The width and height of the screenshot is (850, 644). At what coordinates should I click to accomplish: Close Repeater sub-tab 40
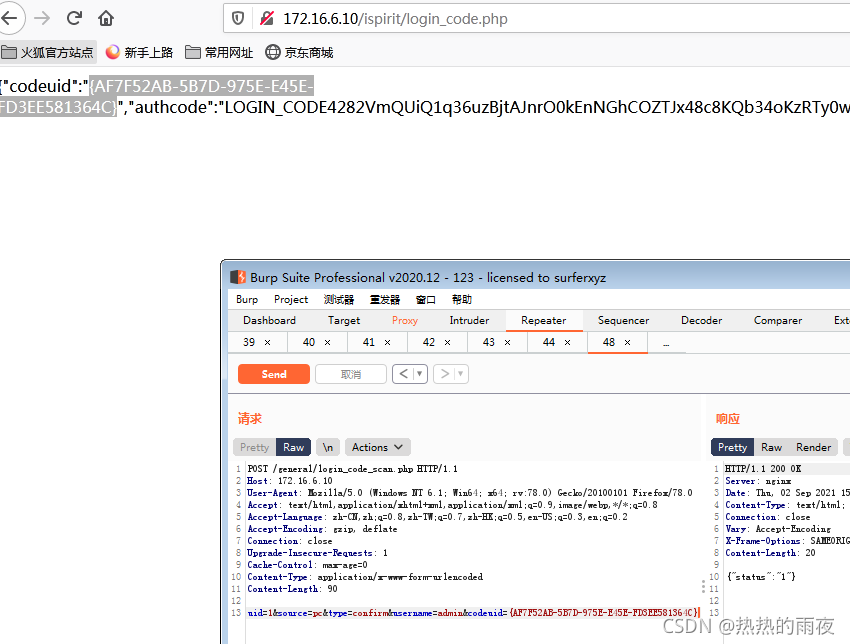click(x=327, y=343)
